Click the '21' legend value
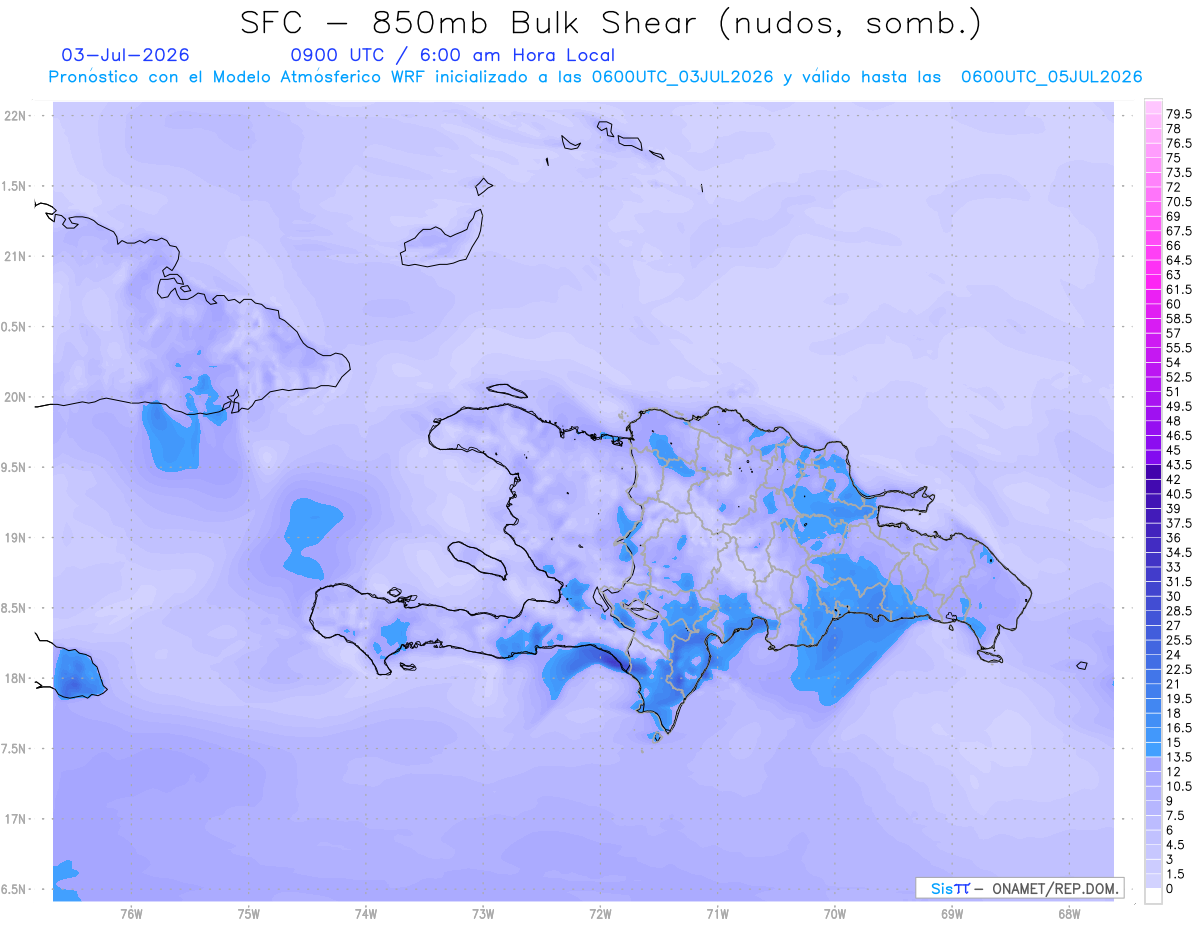This screenshot has height=927, width=1200. [1174, 684]
